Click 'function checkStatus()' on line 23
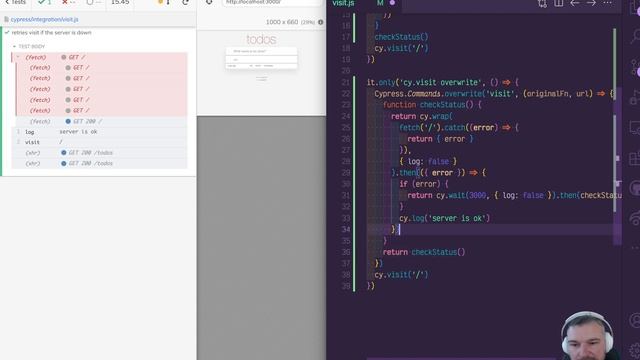The image size is (640, 360). pyautogui.click(x=429, y=105)
